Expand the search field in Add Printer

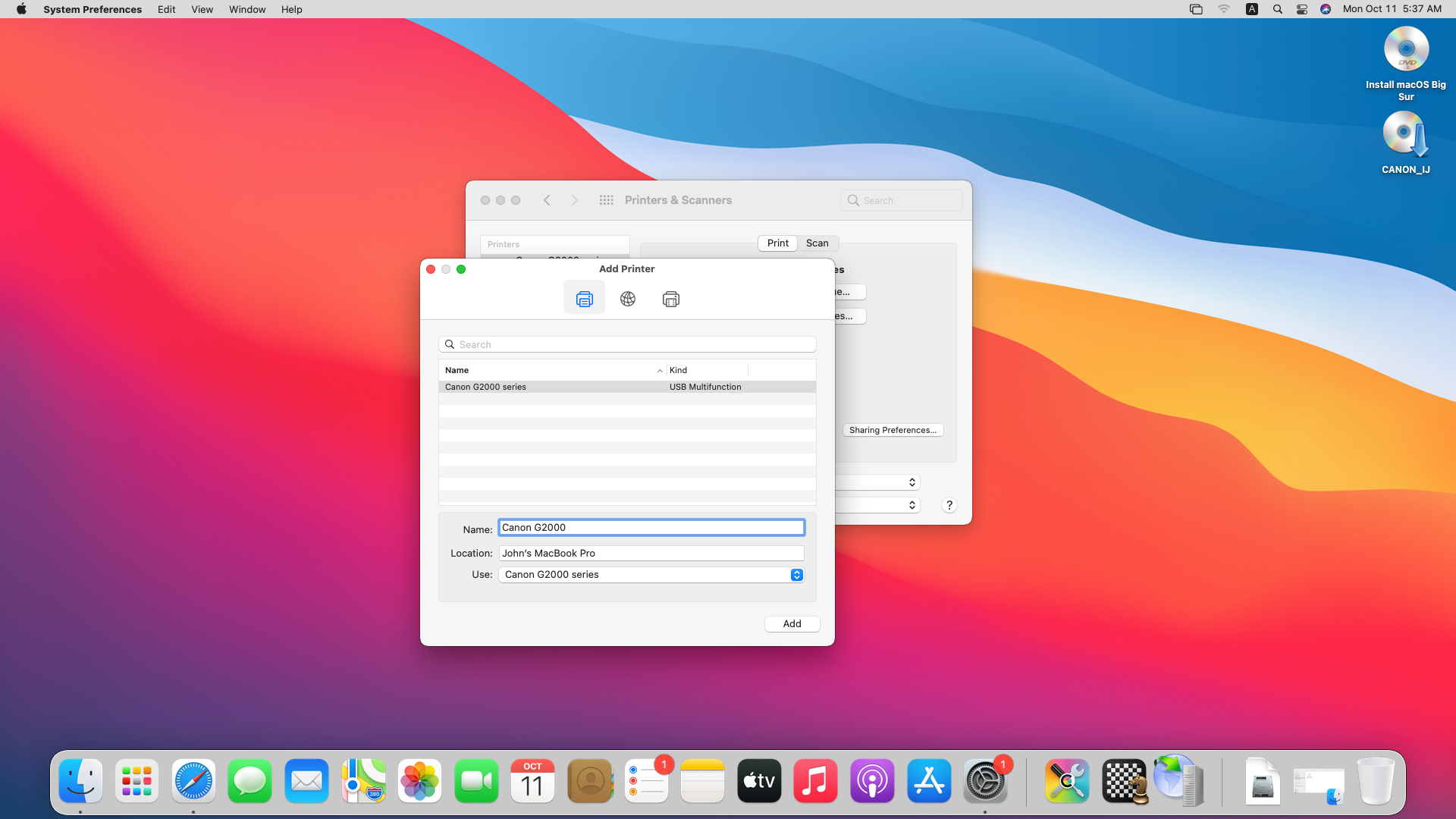(x=627, y=343)
